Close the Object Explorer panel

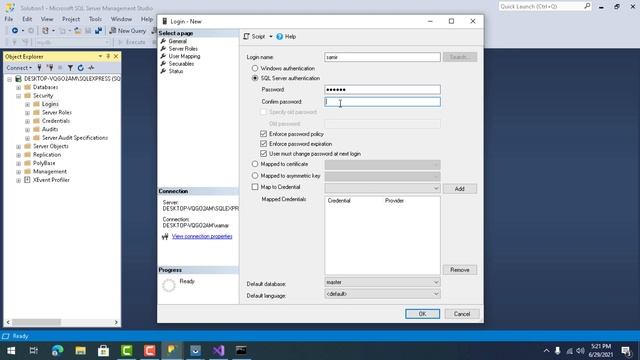pos(116,56)
